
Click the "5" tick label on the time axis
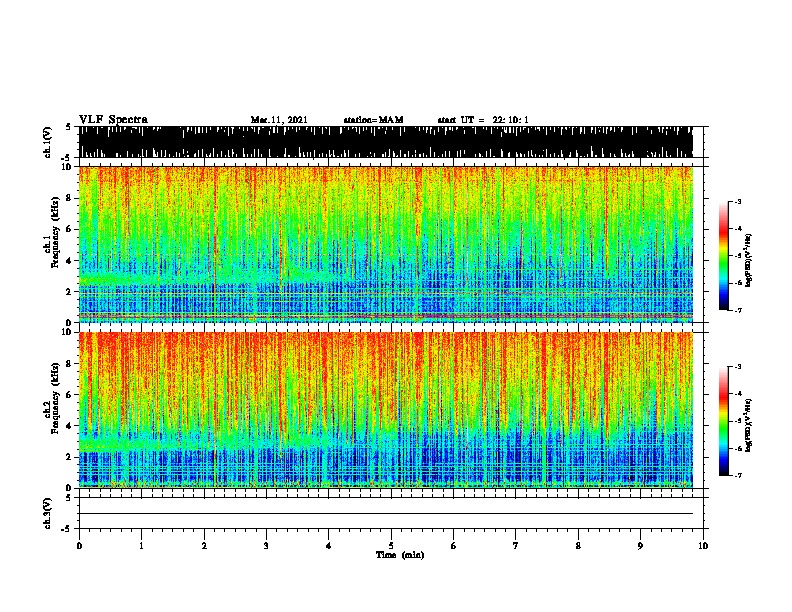pyautogui.click(x=391, y=546)
